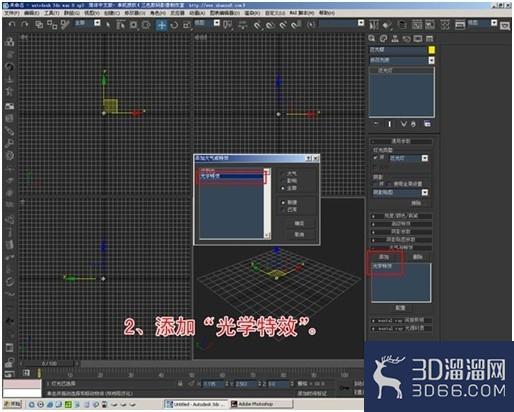Click the Pin Stack icon below modifier stack
This screenshot has width=514, height=412.
click(x=376, y=124)
